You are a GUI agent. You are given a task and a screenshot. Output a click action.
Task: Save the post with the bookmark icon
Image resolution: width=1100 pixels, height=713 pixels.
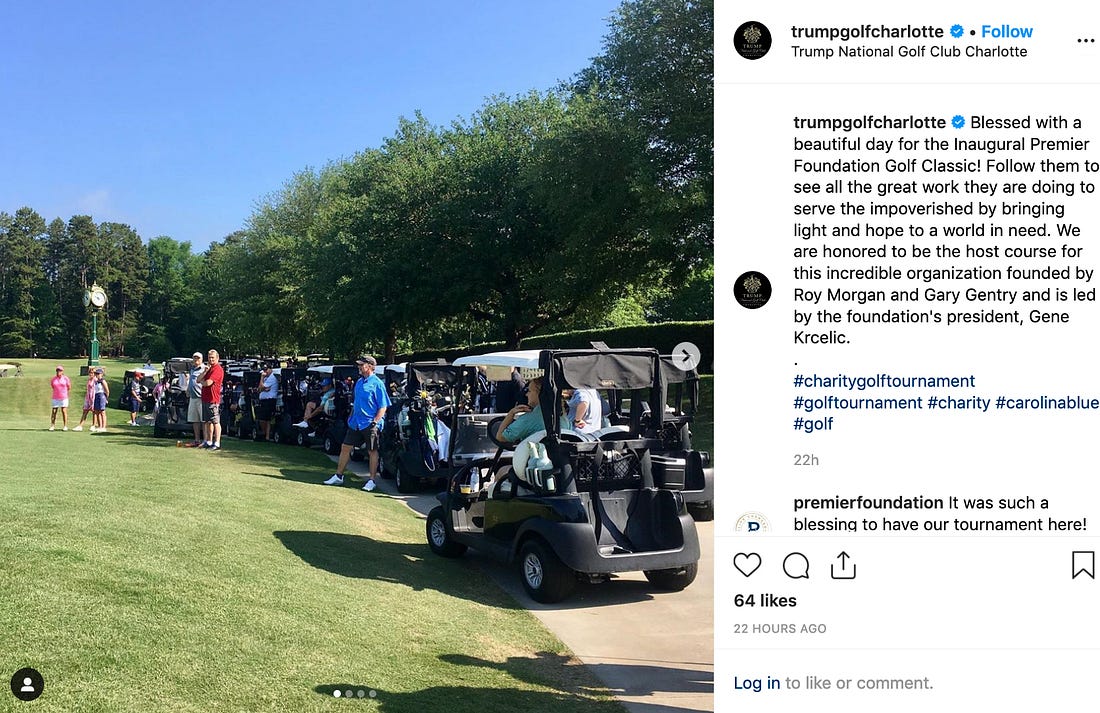pos(1082,565)
